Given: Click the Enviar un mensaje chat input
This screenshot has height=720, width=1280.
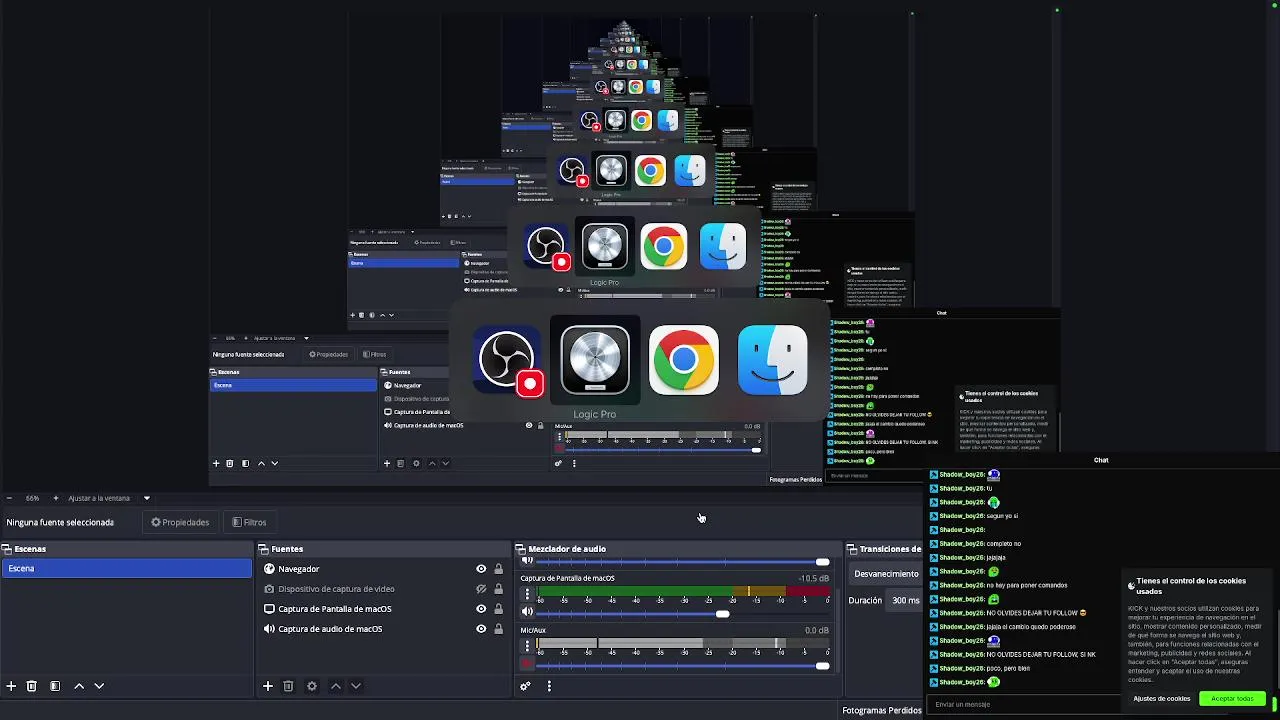Looking at the screenshot, I should pos(1025,704).
